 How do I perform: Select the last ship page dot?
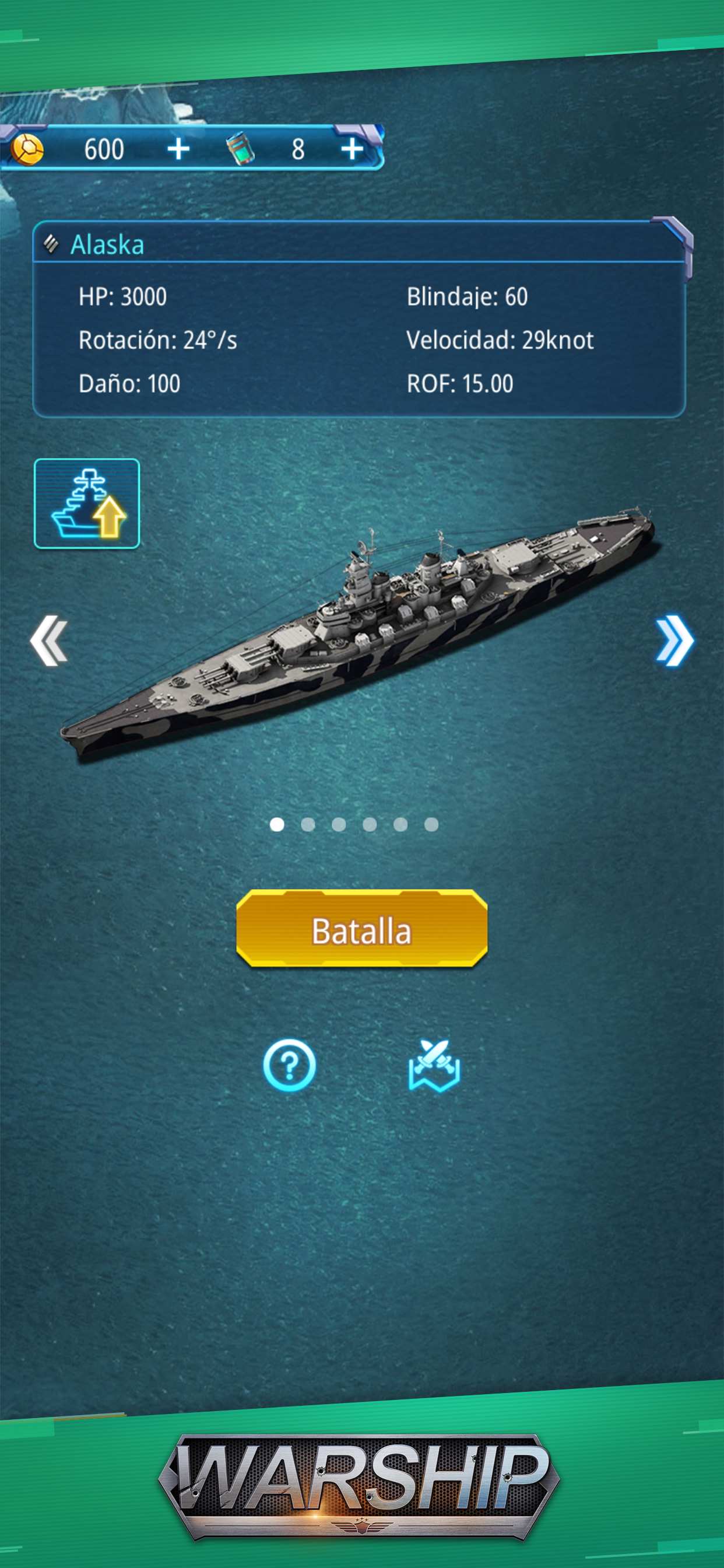pyautogui.click(x=431, y=824)
